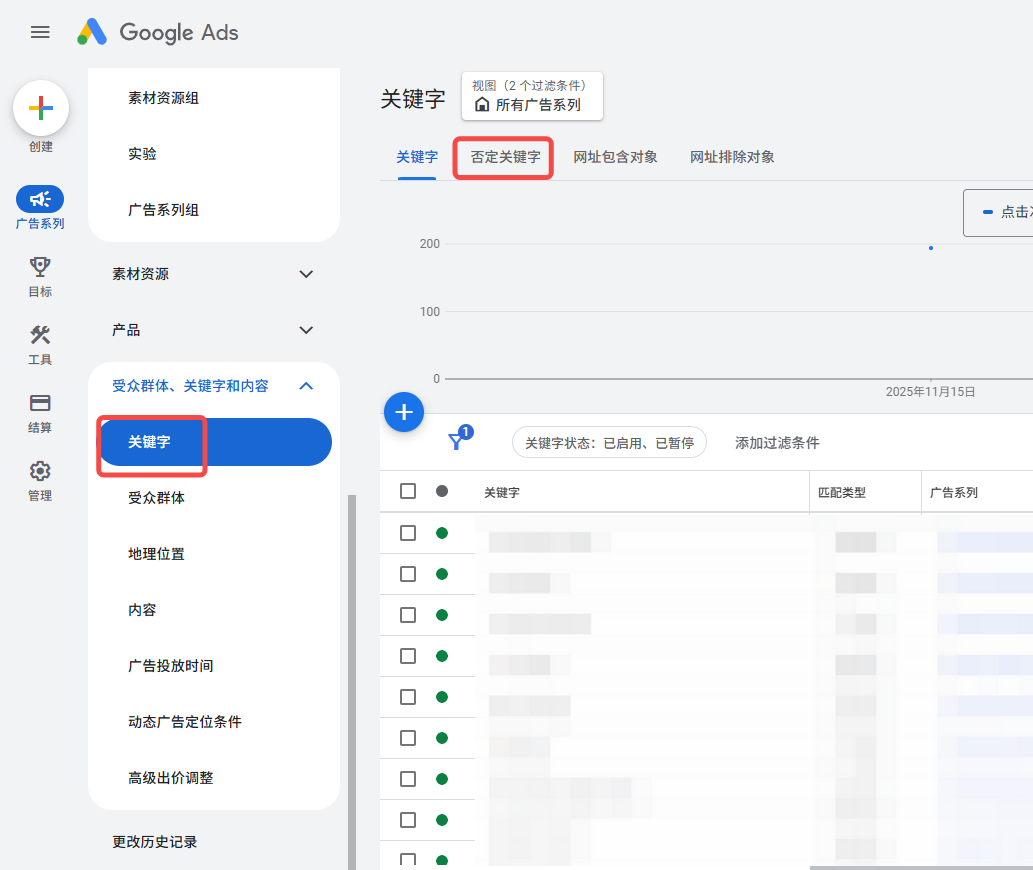Select all keywords with header checkbox
The width and height of the screenshot is (1033, 870).
407,491
